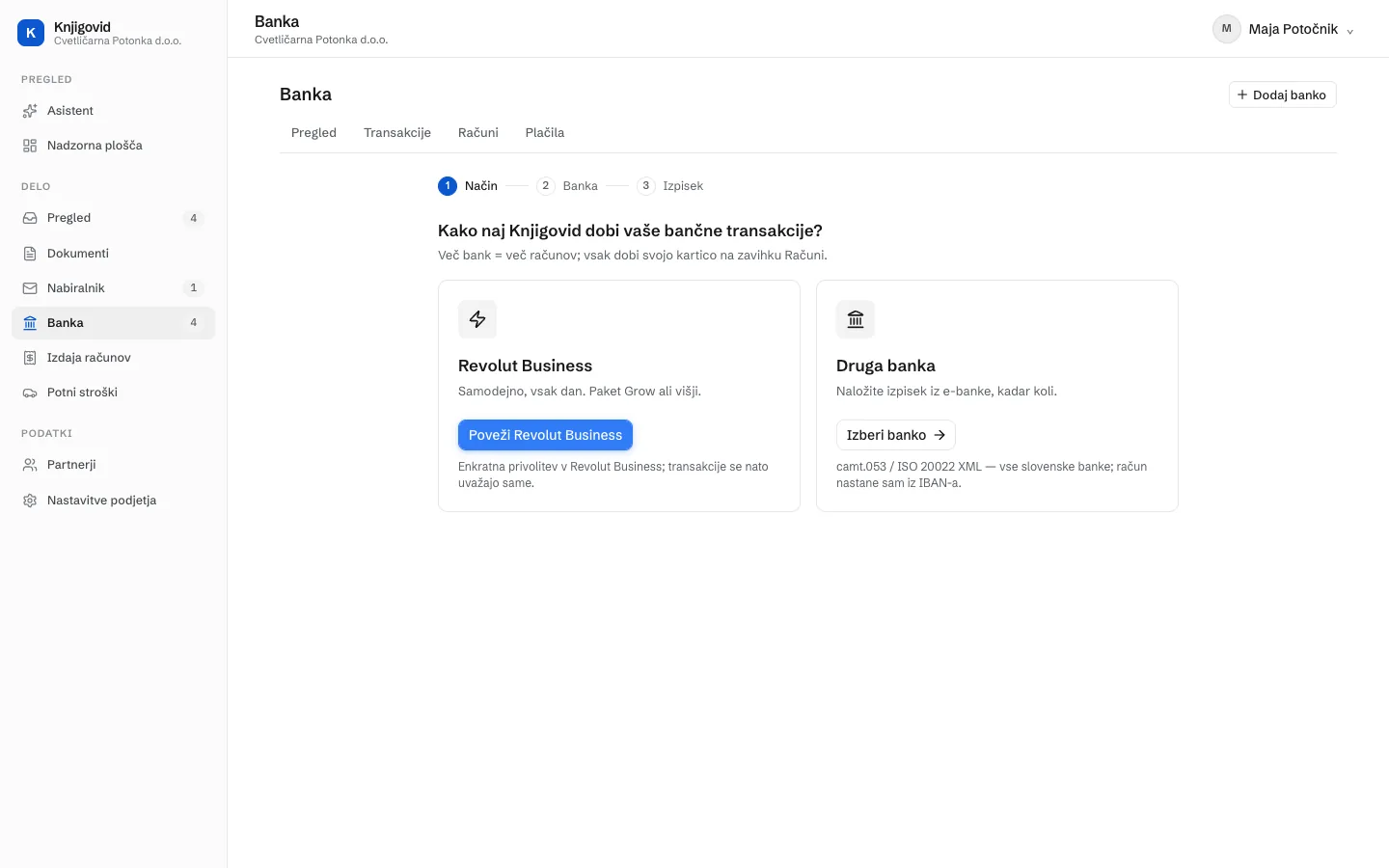Click the Druga banka card title
The width and height of the screenshot is (1389, 868).
click(885, 366)
